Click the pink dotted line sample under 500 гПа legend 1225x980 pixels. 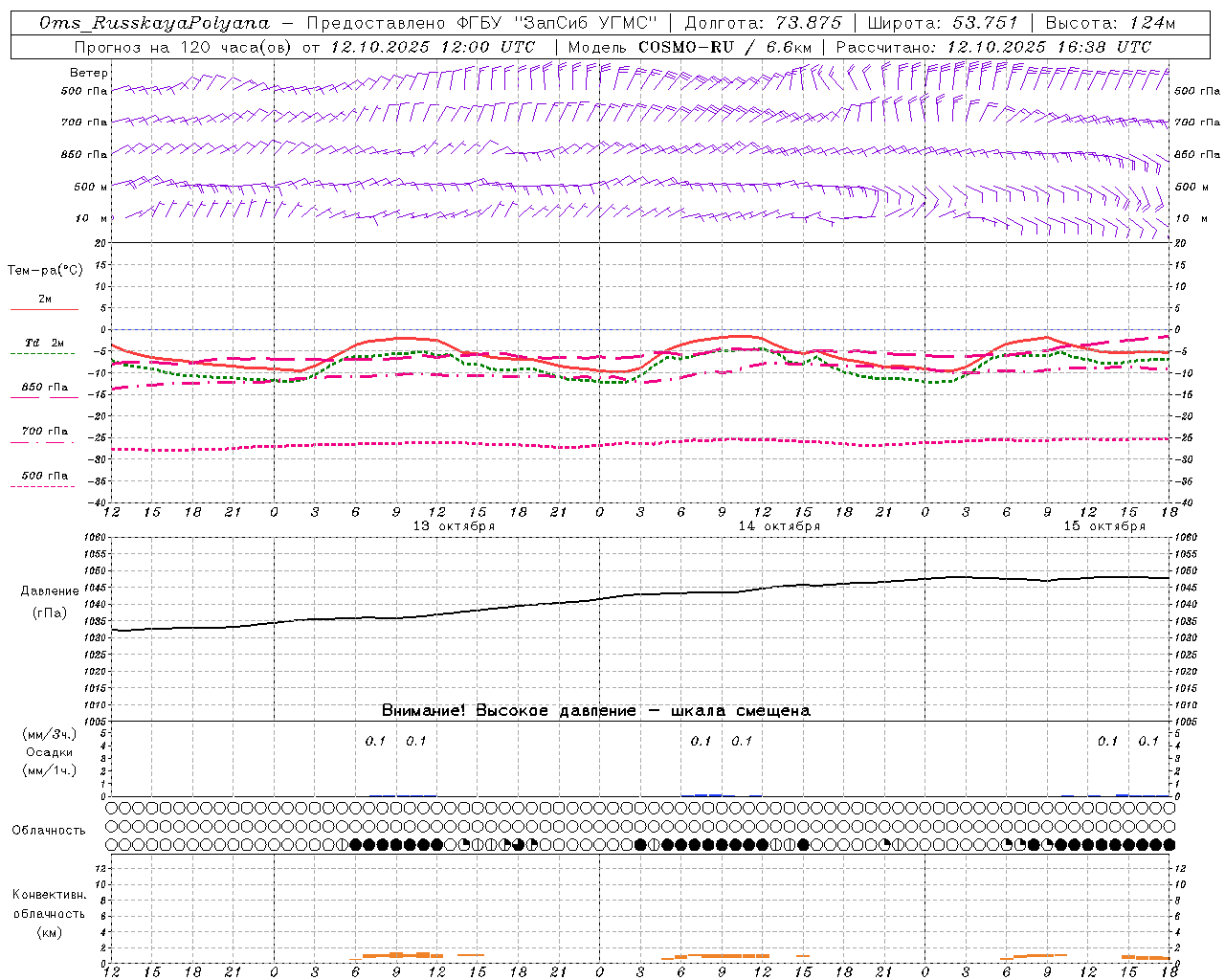(43, 486)
